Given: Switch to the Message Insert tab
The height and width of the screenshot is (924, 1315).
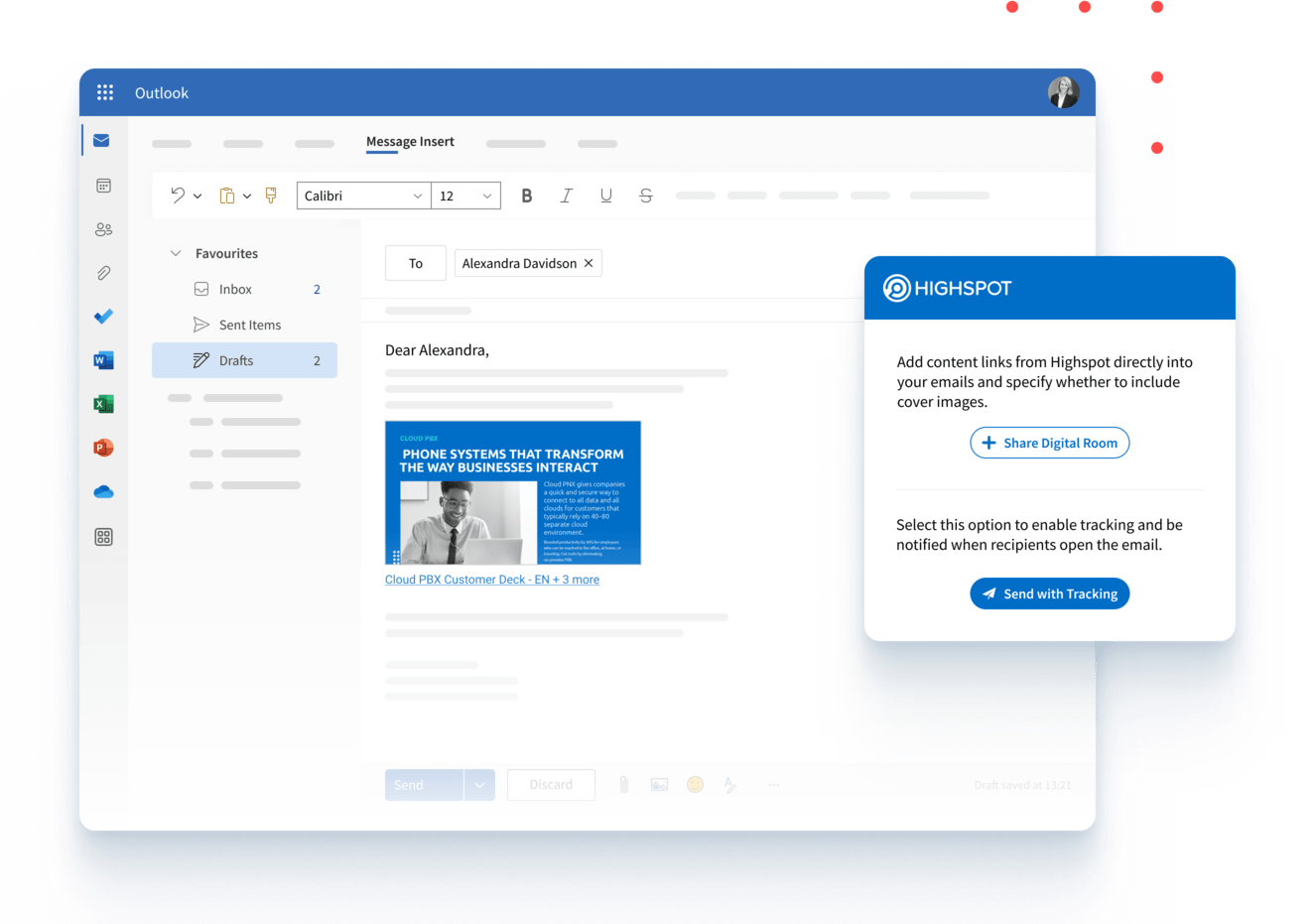Looking at the screenshot, I should tap(410, 142).
